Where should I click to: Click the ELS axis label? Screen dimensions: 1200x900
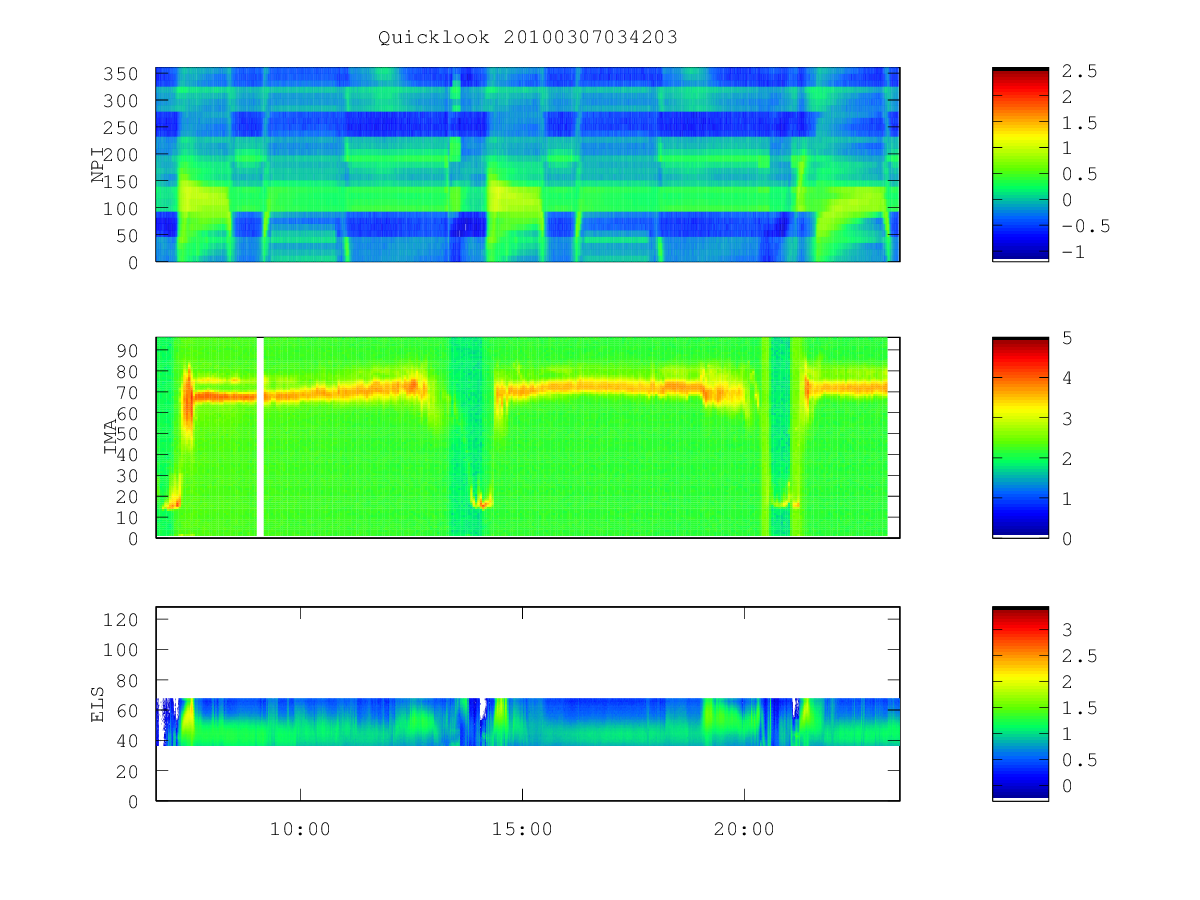(x=98, y=704)
